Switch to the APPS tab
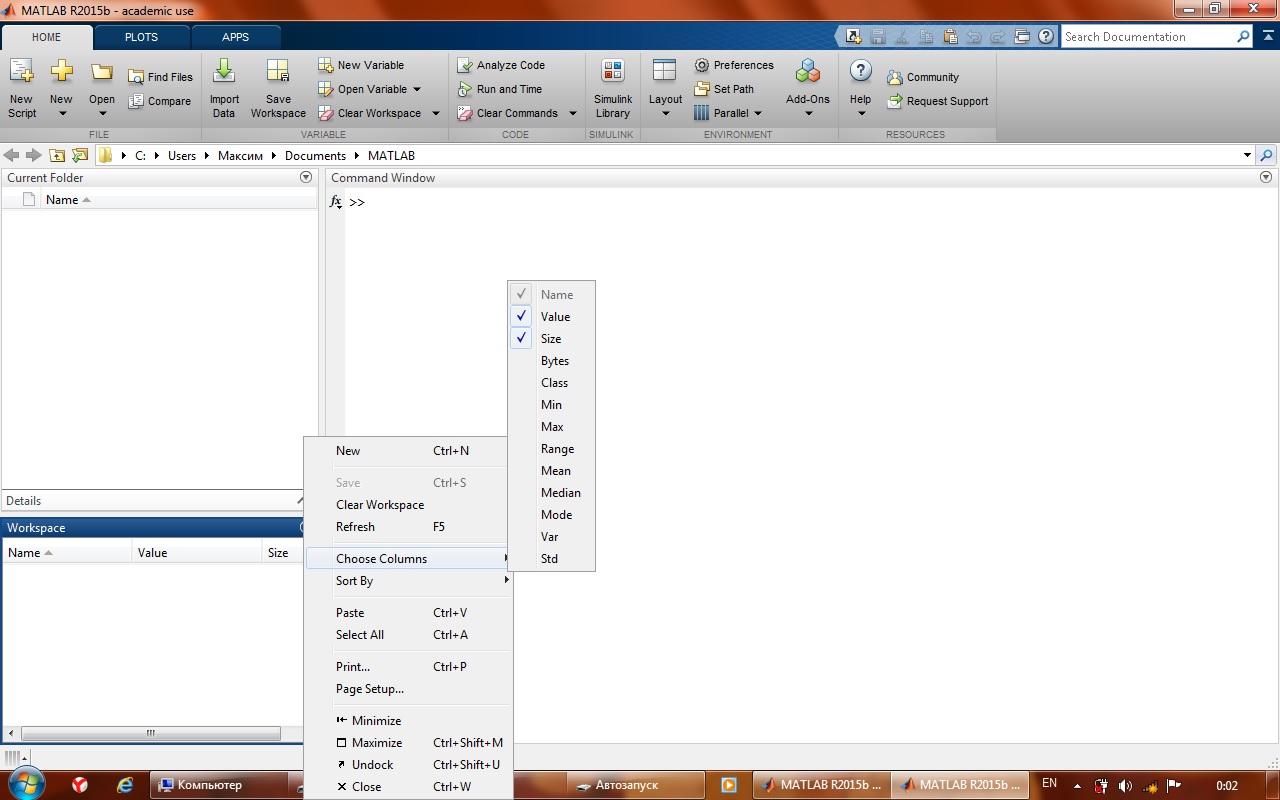The height and width of the screenshot is (800, 1280). [x=236, y=37]
